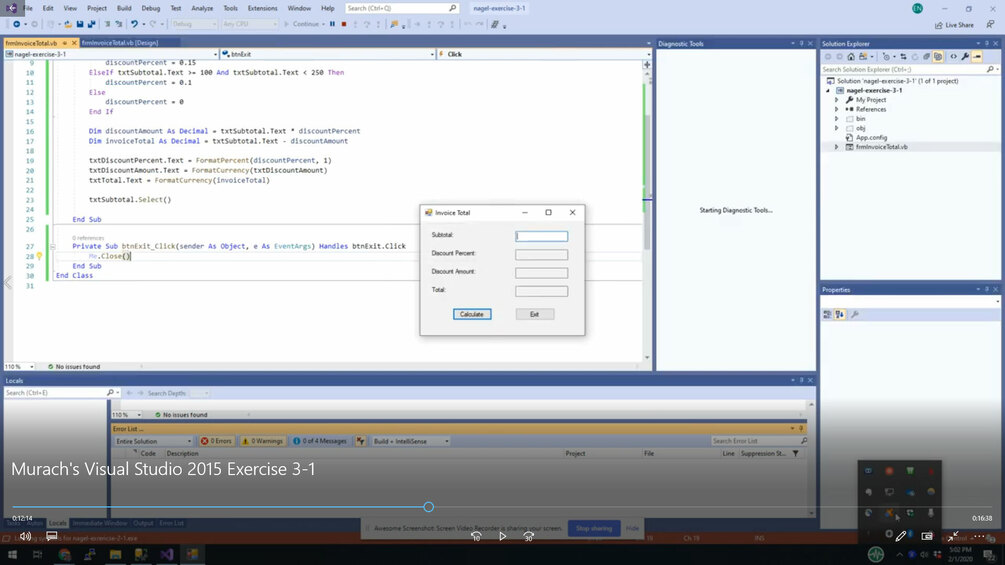Open the Debug menu

coord(151,8)
